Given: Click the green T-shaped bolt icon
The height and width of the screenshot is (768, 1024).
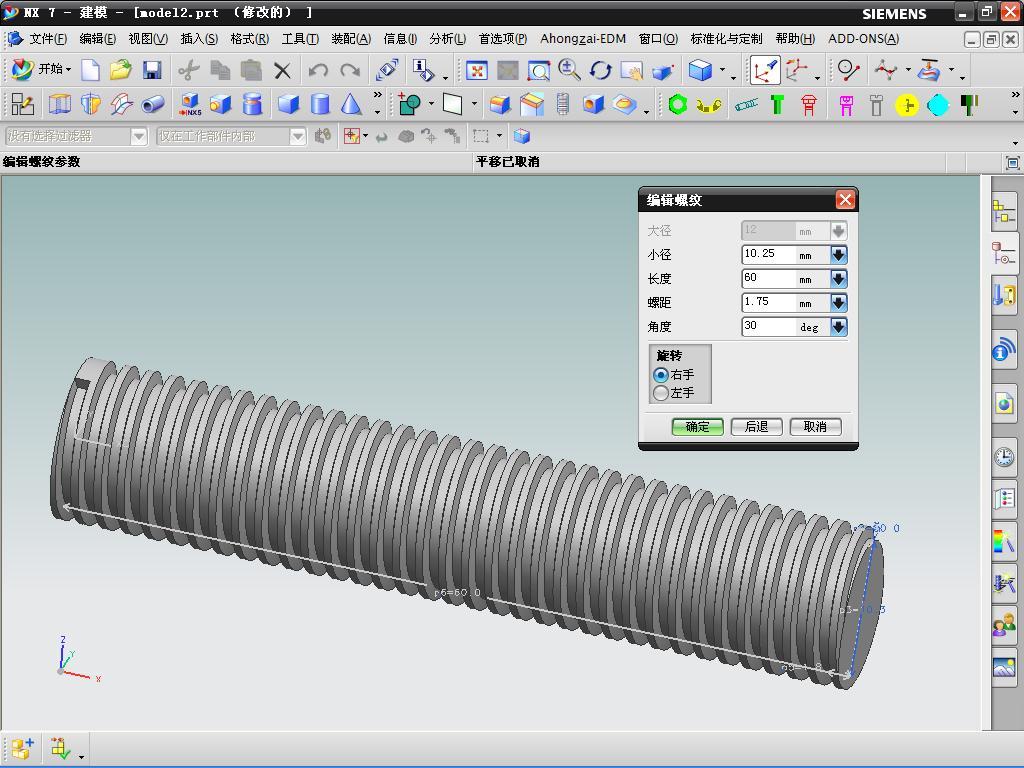Looking at the screenshot, I should (777, 104).
